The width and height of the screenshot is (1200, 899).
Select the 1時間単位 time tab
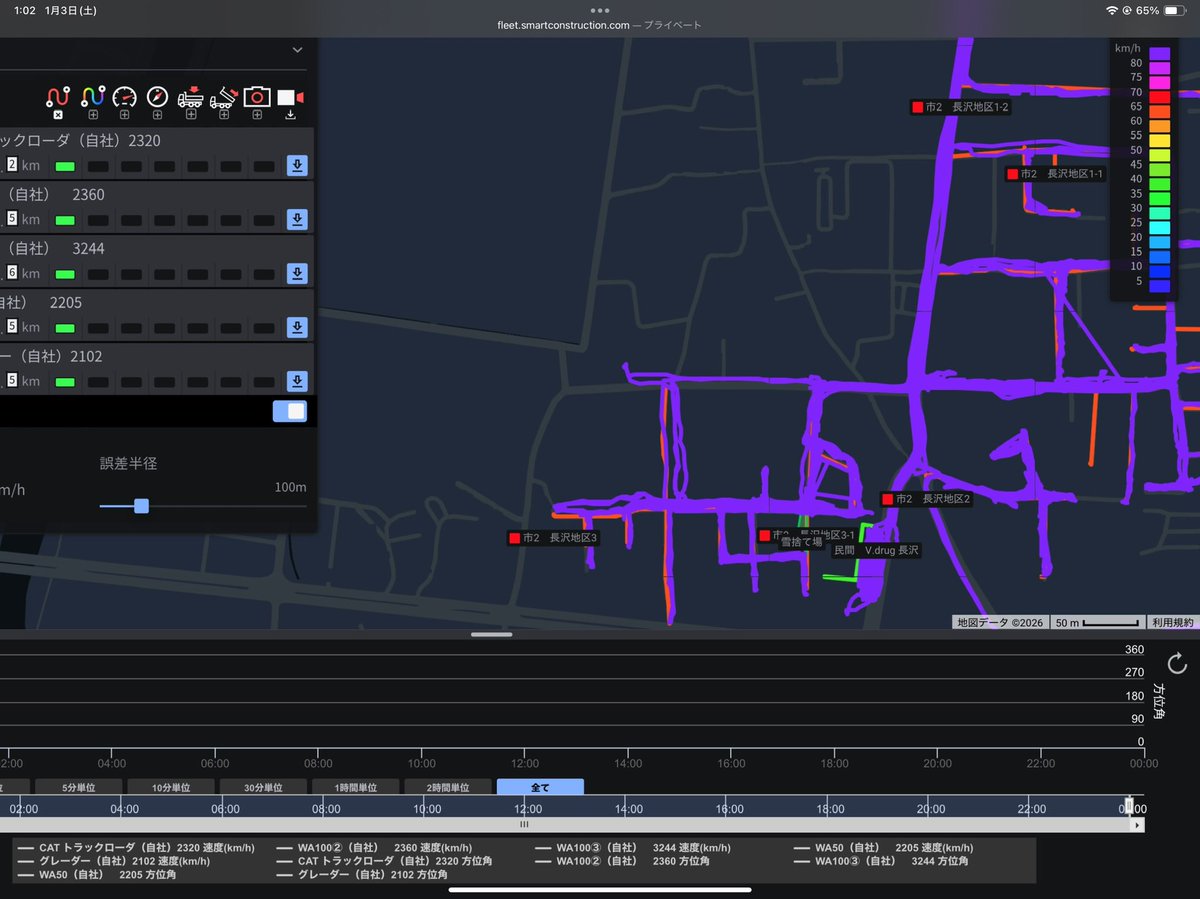[x=355, y=787]
